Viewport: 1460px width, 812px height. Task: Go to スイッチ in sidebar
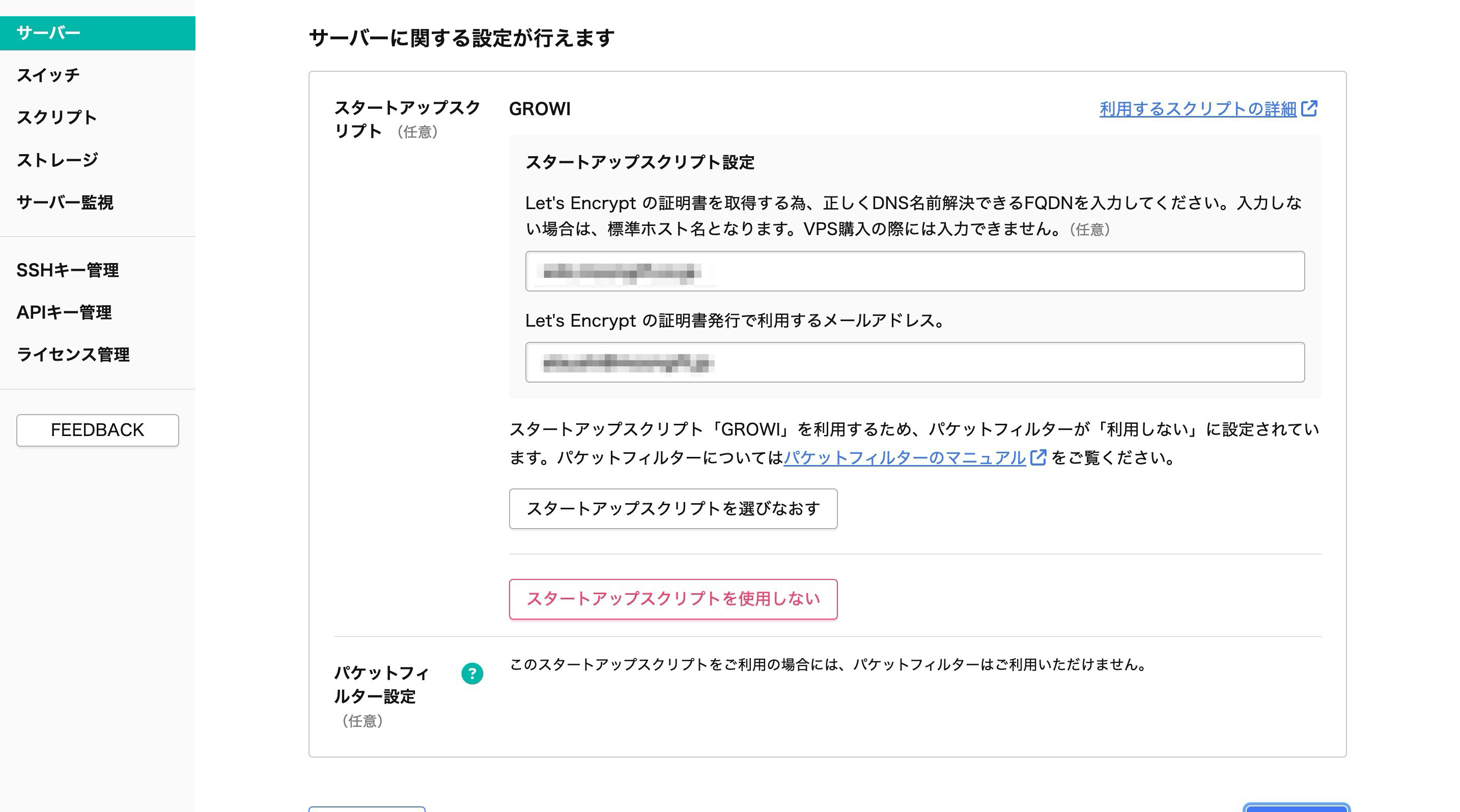pos(48,75)
